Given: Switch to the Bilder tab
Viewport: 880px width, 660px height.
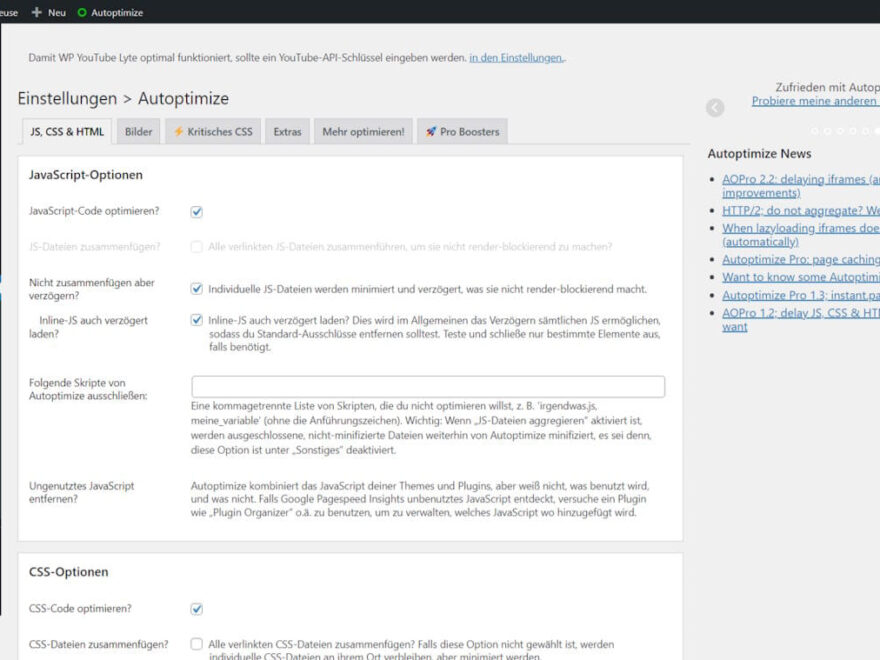Looking at the screenshot, I should (x=139, y=132).
